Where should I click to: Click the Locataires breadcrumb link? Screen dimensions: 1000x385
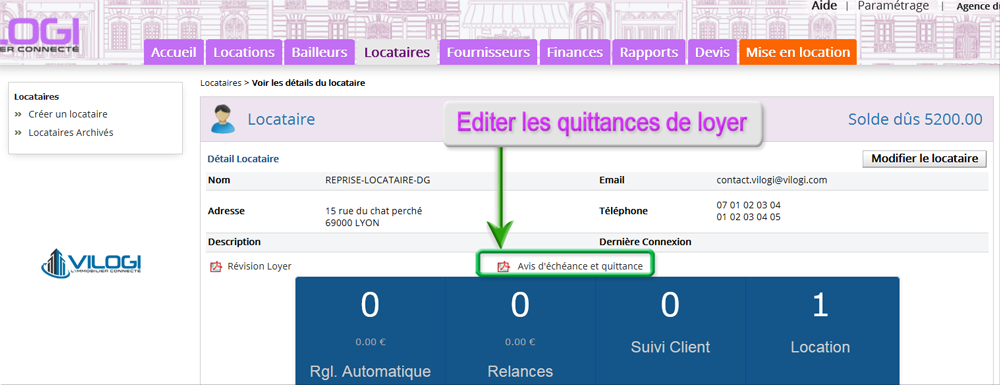tap(221, 83)
